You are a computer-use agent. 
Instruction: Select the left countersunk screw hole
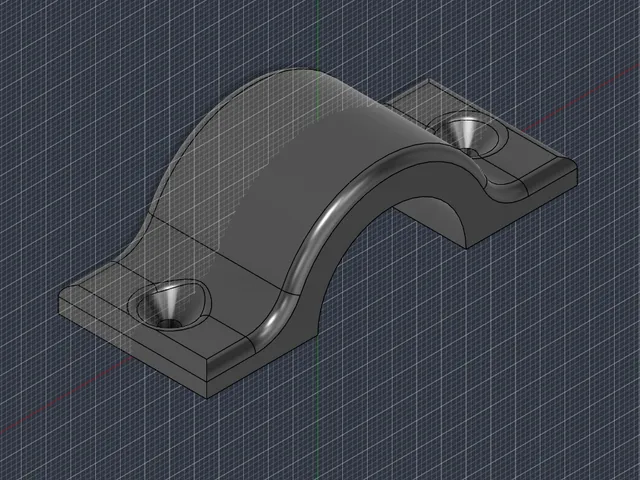170,304
